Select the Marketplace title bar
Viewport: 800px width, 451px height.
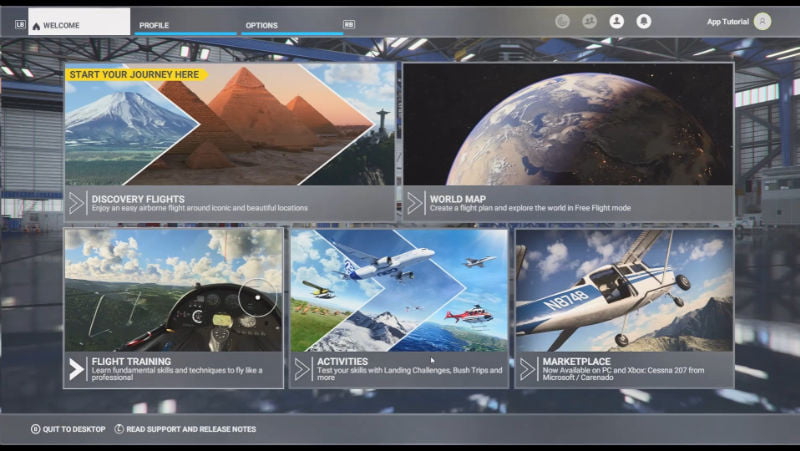(624, 369)
